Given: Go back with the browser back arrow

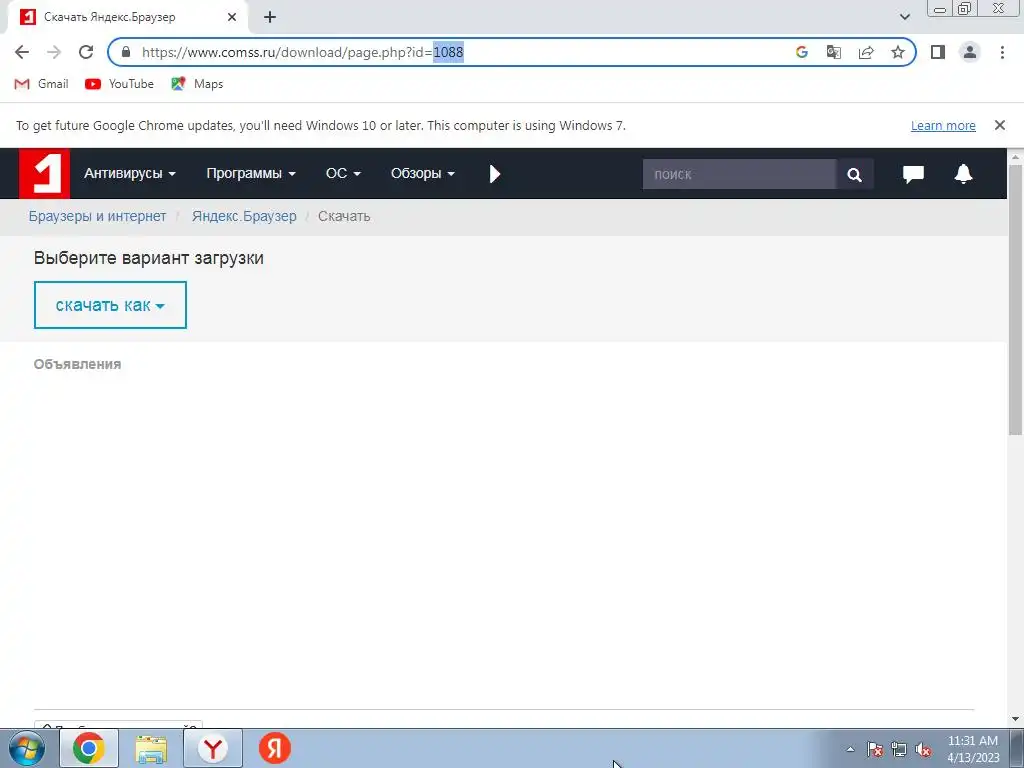Looking at the screenshot, I should (22, 52).
